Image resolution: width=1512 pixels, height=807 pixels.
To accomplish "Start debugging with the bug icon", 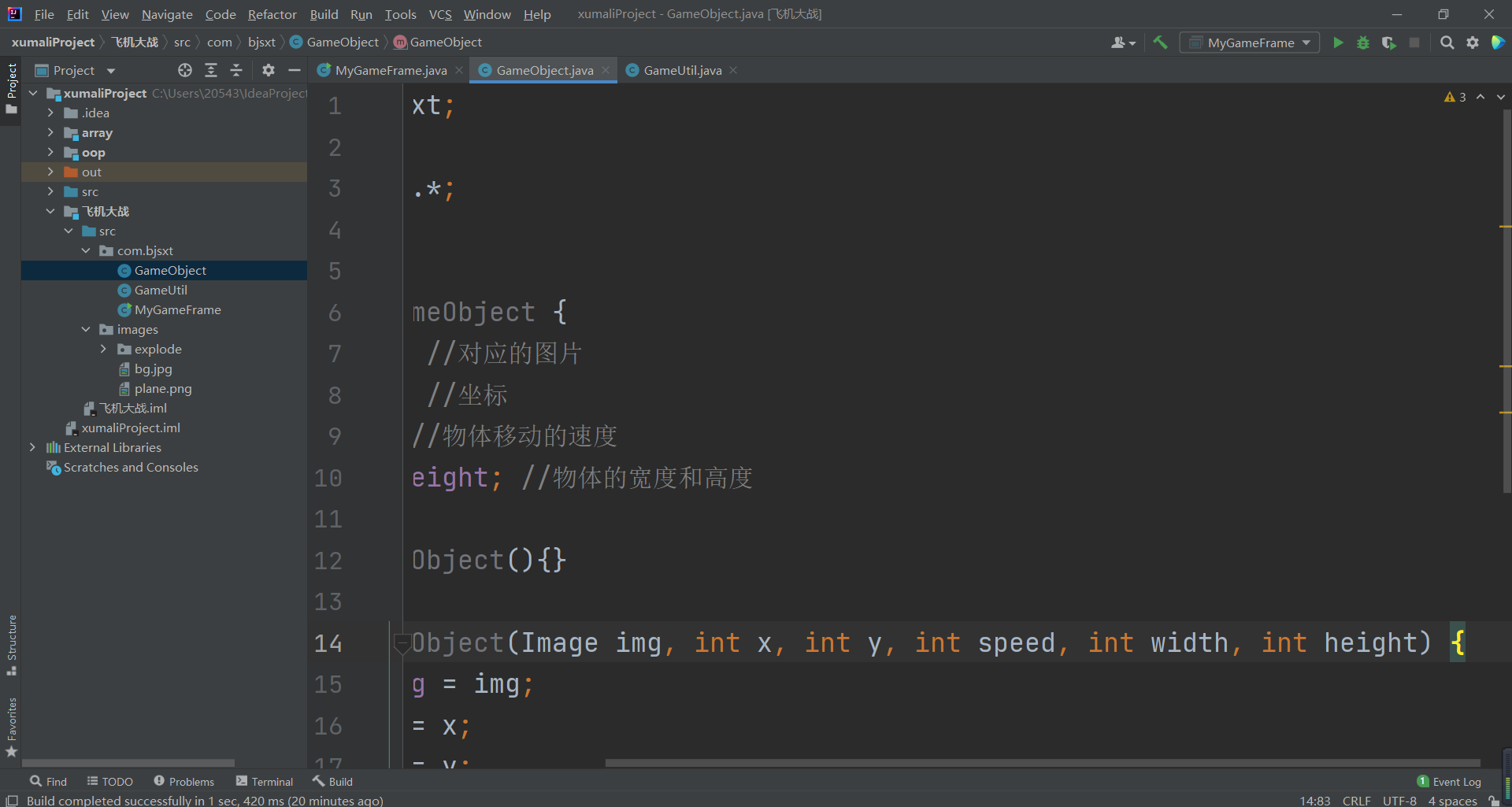I will [1363, 43].
